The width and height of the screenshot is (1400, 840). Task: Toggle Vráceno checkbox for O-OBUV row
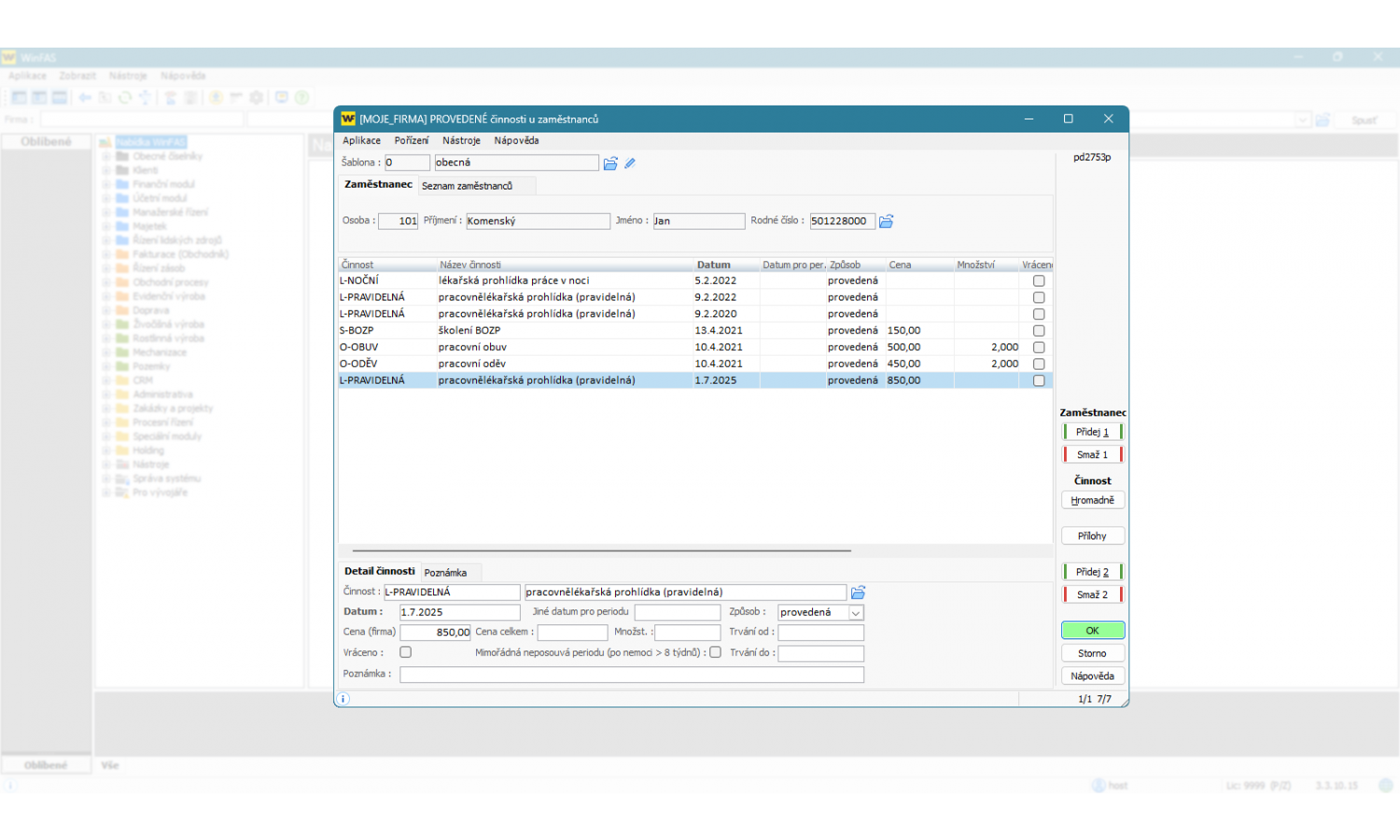pyautogui.click(x=1039, y=347)
